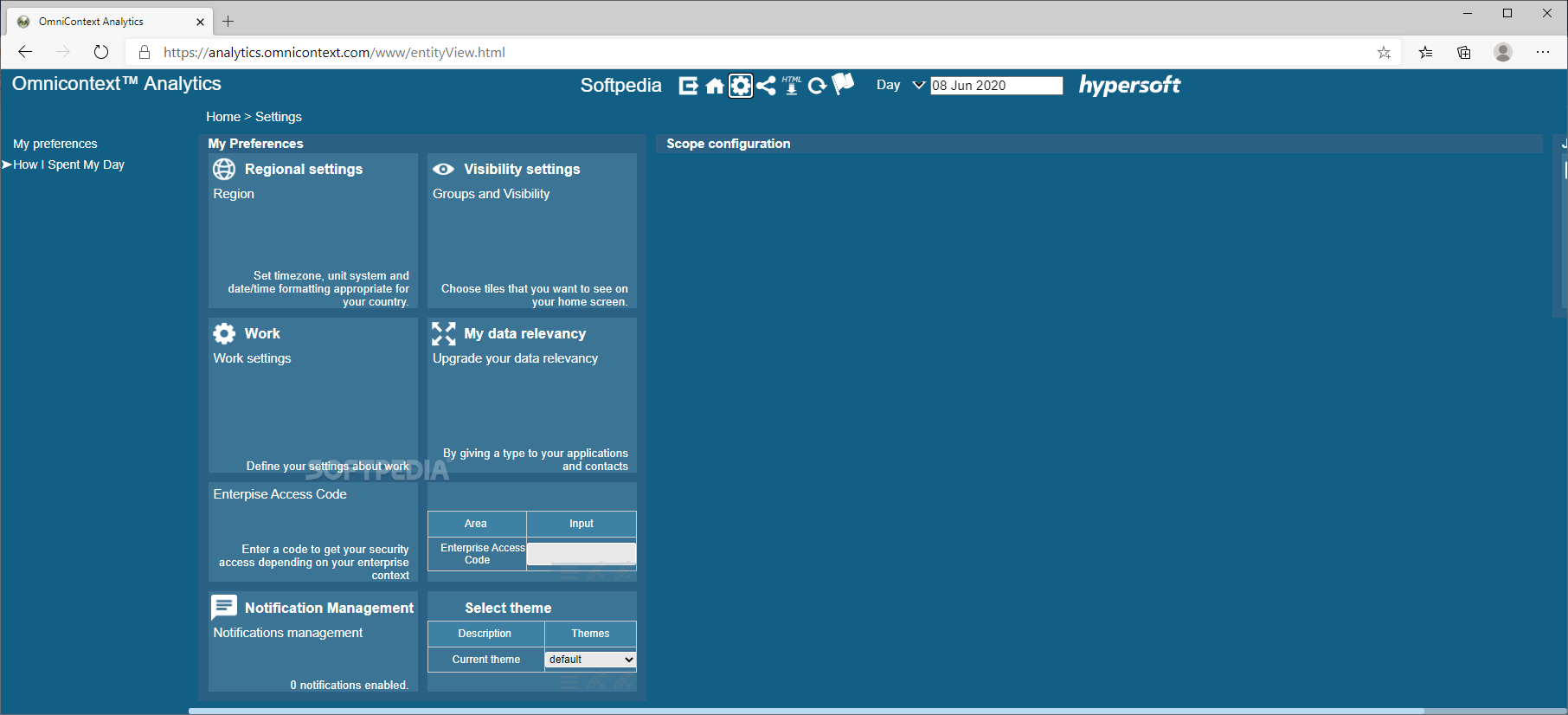Open a new browser tab with plus
The image size is (1568, 715).
[x=228, y=22]
